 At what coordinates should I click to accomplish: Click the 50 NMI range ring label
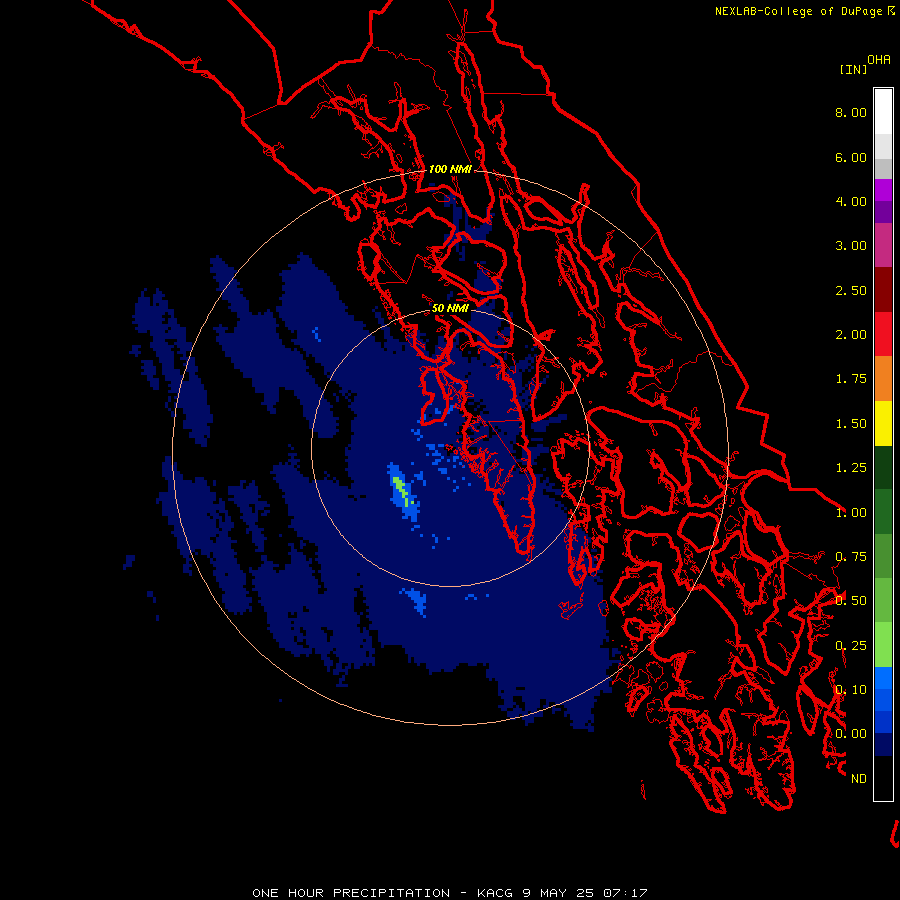click(450, 309)
